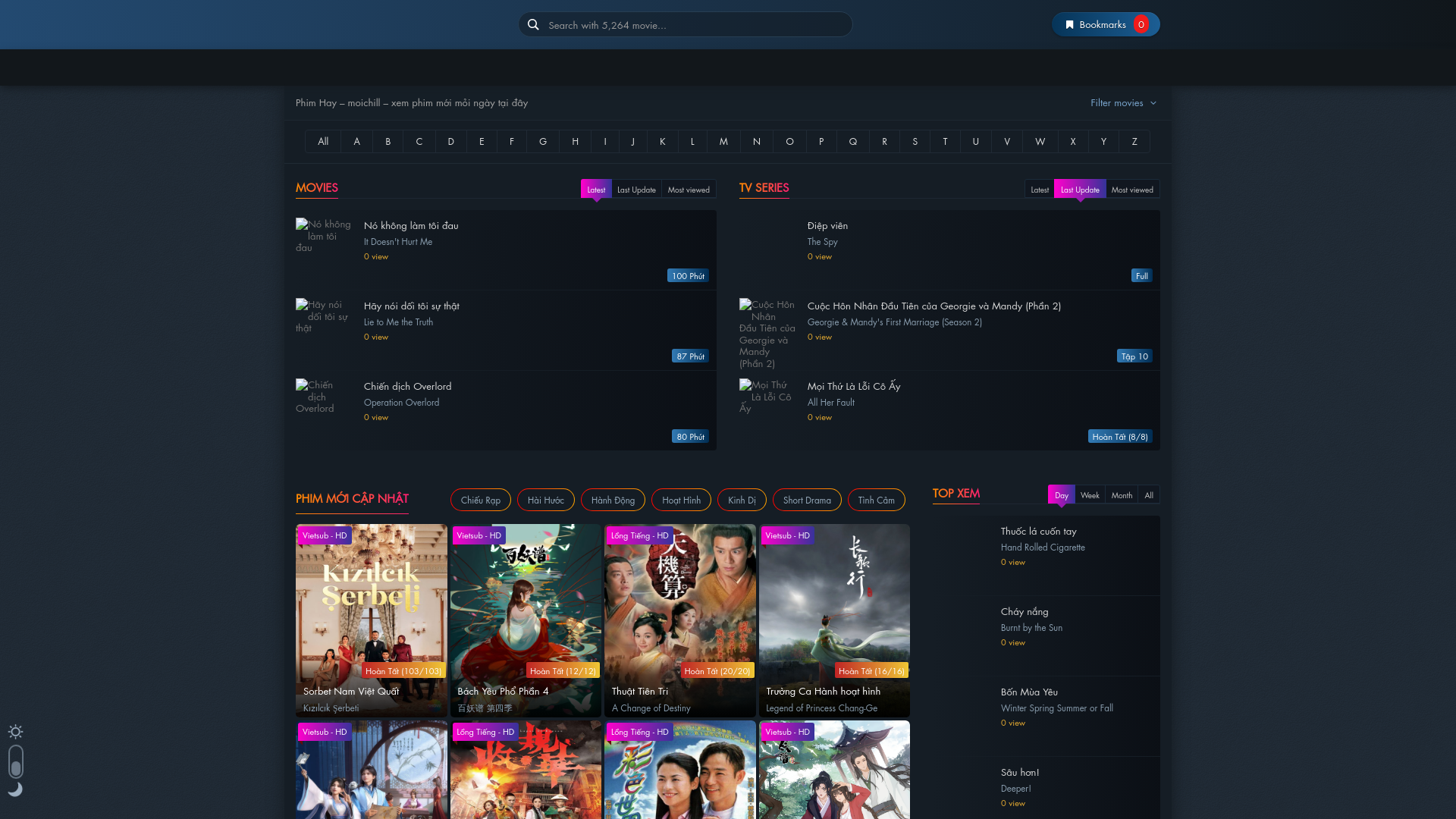Select Most viewed tab under Movies
Image resolution: width=1456 pixels, height=819 pixels.
click(x=688, y=190)
